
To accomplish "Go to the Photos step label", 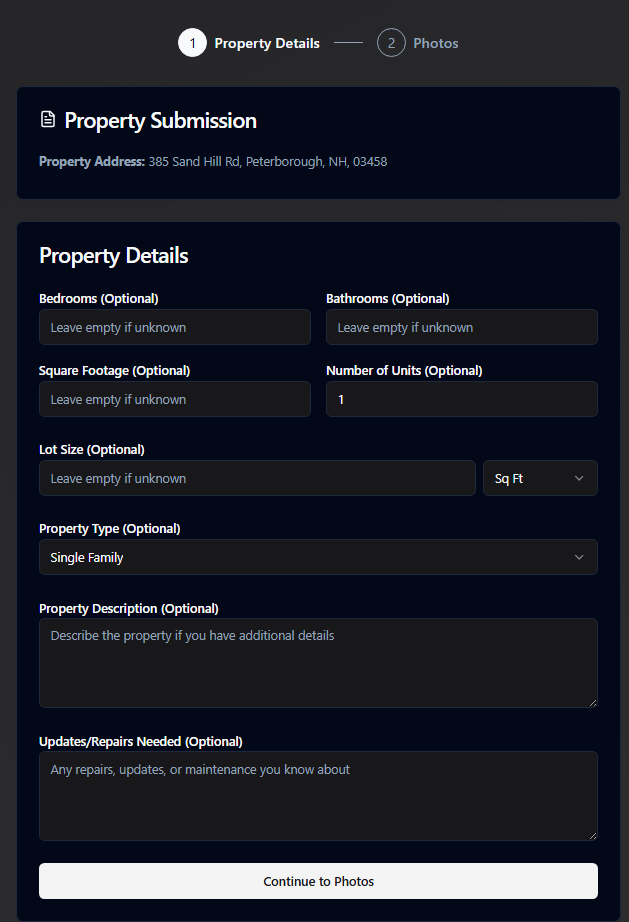I will point(435,43).
